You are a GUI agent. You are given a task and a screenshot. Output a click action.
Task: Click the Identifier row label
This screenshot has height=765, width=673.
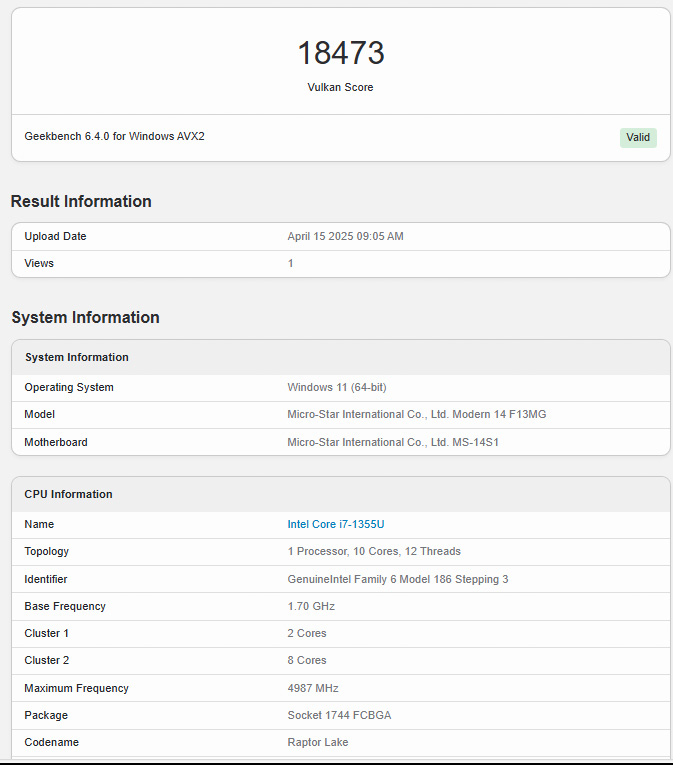46,579
